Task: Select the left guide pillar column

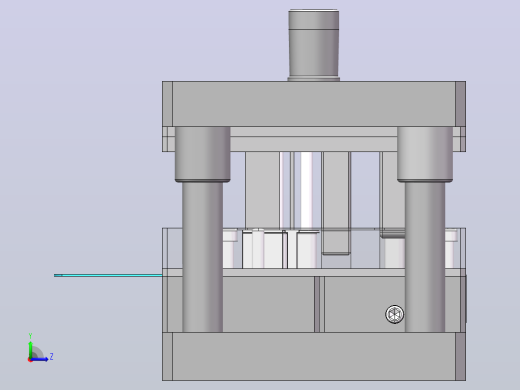Action: click(202, 257)
